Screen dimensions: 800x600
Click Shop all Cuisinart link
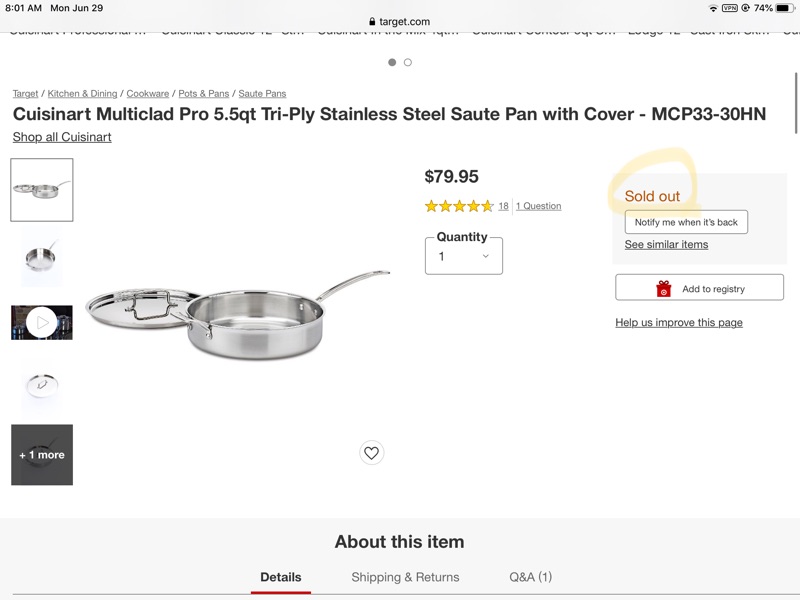pyautogui.click(x=62, y=137)
